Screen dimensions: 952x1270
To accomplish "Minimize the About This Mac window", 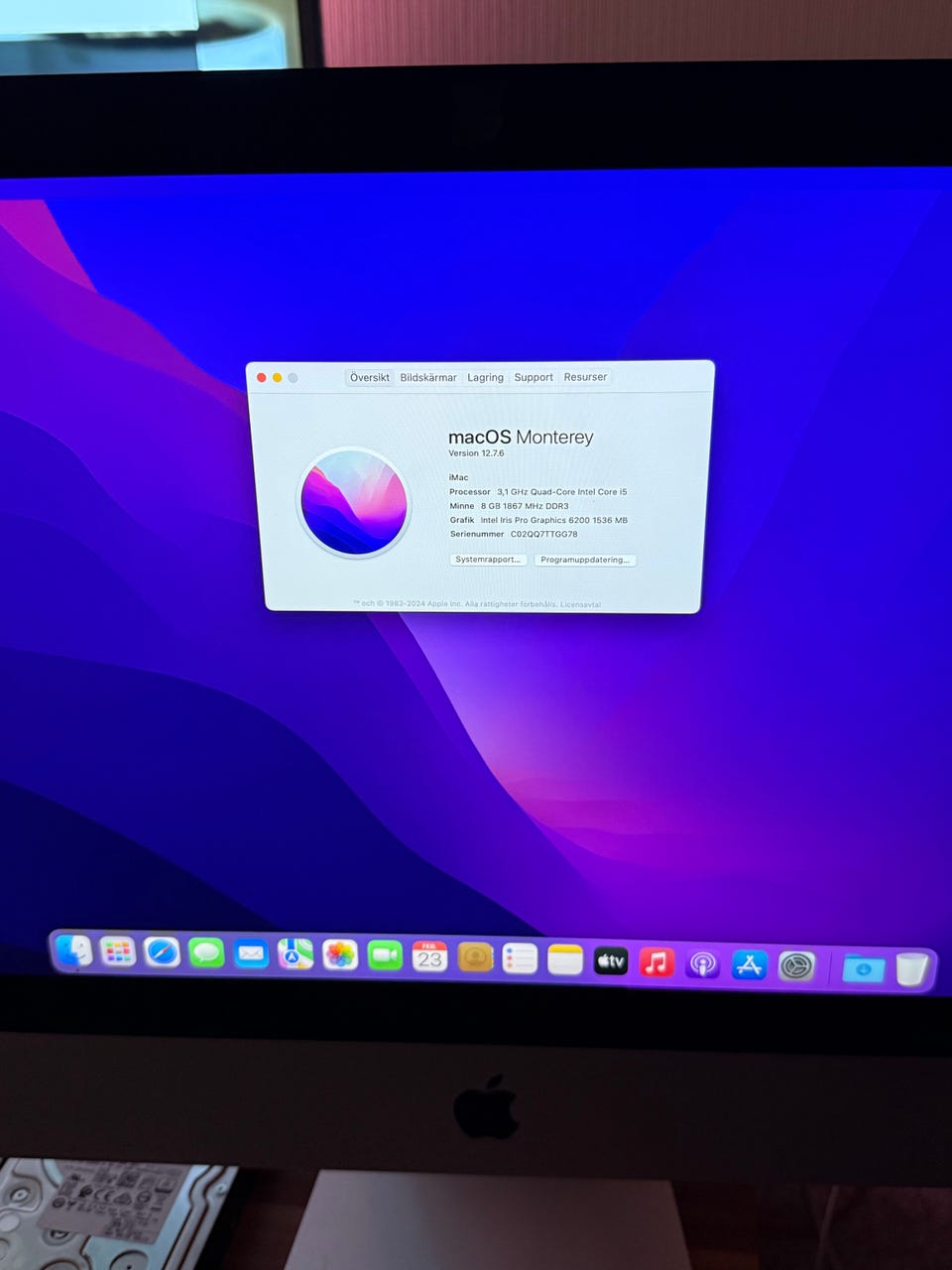I will [278, 377].
